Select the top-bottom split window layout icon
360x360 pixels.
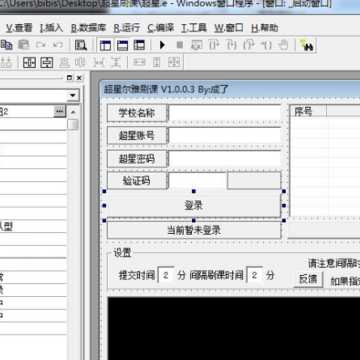(x=122, y=45)
